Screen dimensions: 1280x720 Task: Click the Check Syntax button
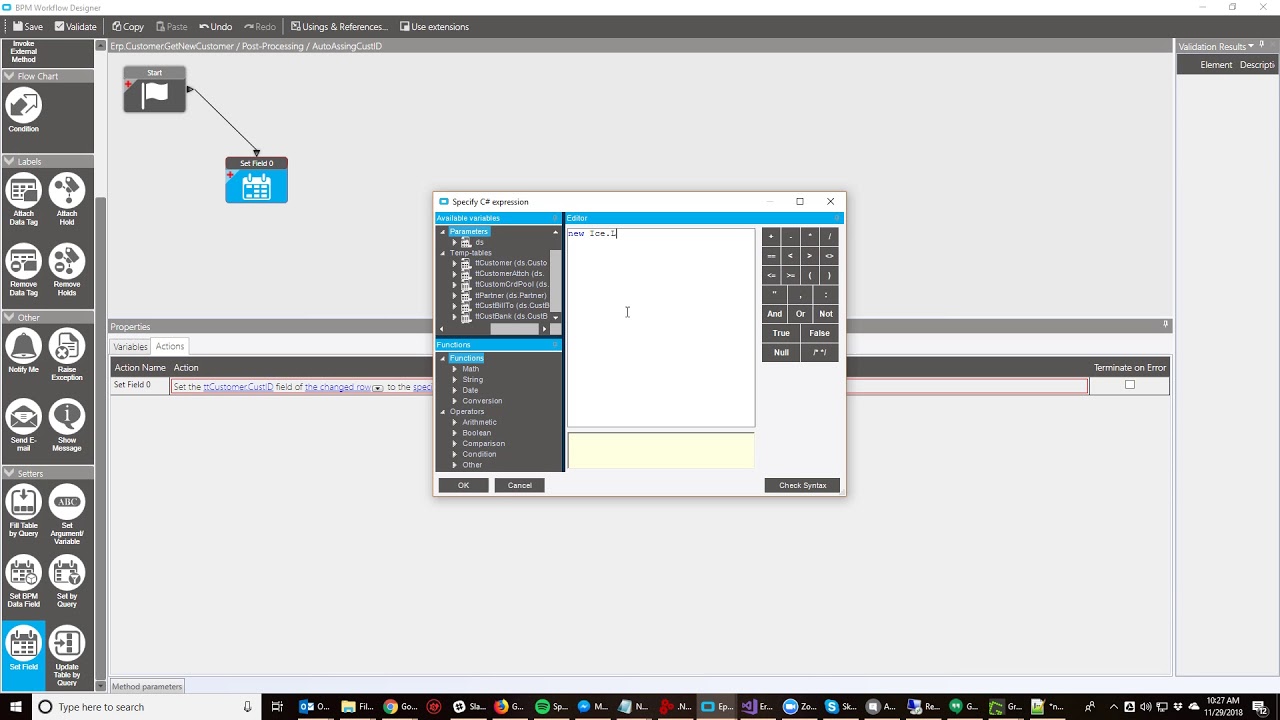pos(803,485)
